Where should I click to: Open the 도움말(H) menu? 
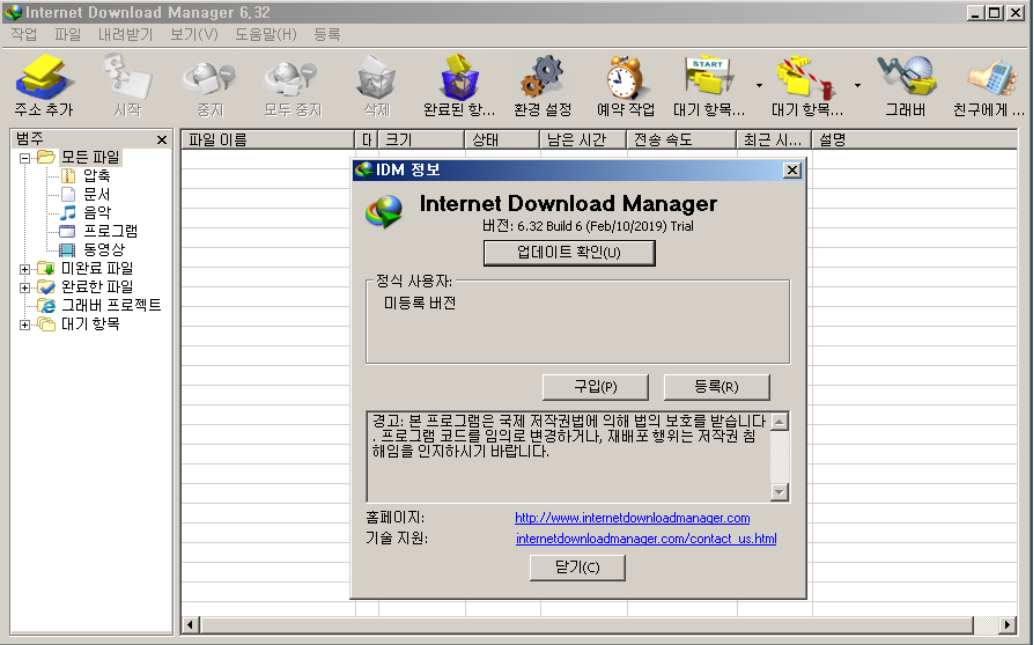pyautogui.click(x=266, y=34)
